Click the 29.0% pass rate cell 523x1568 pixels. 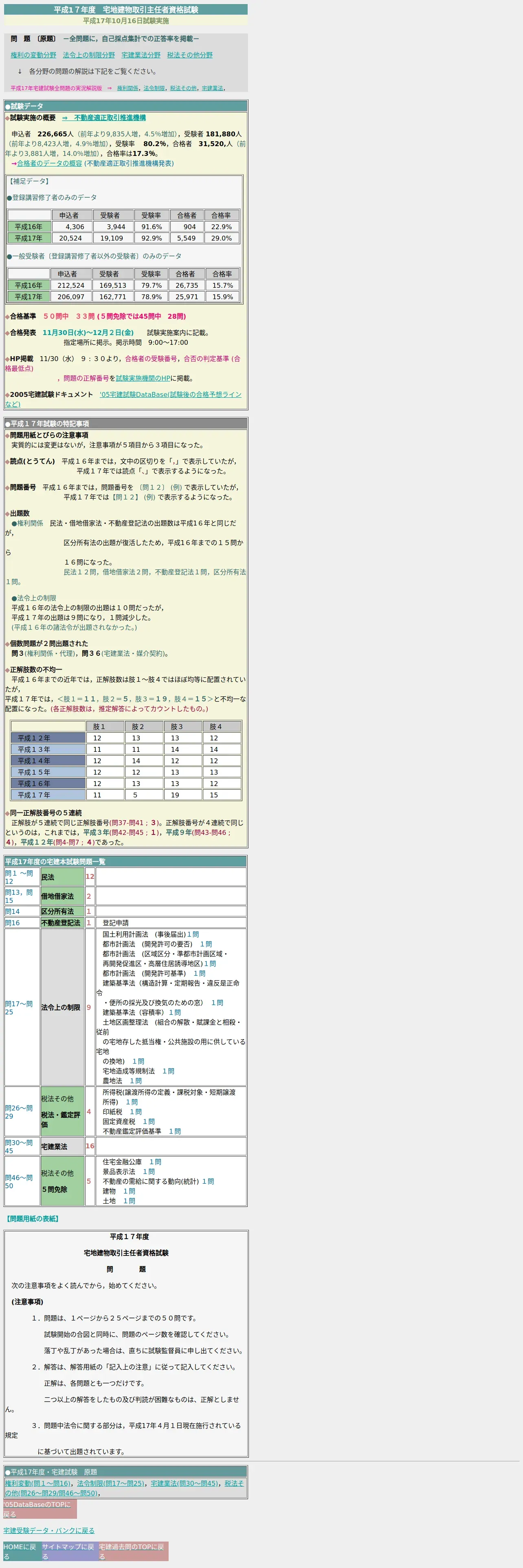pos(222,238)
